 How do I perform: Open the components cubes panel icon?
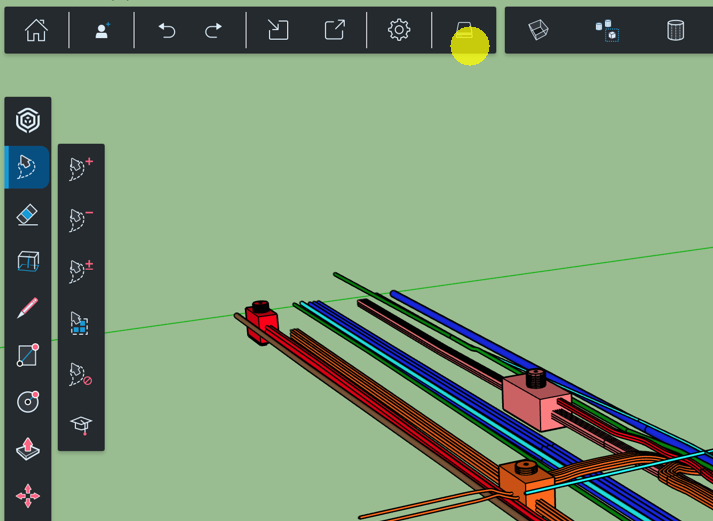coord(606,31)
